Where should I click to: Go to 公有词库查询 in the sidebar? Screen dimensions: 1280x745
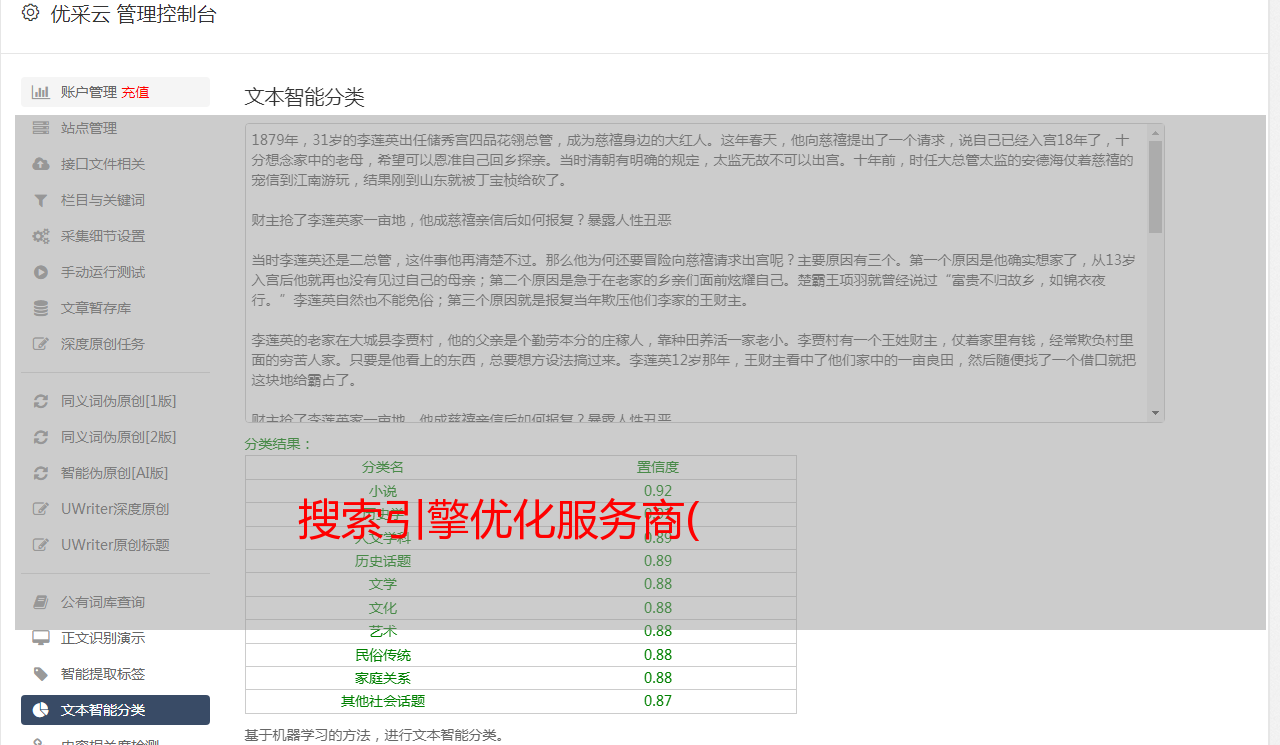[x=102, y=602]
